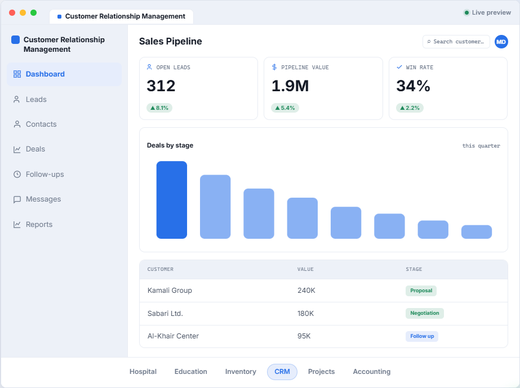This screenshot has height=388, width=520.
Task: Click the Search customer input field
Action: click(456, 42)
